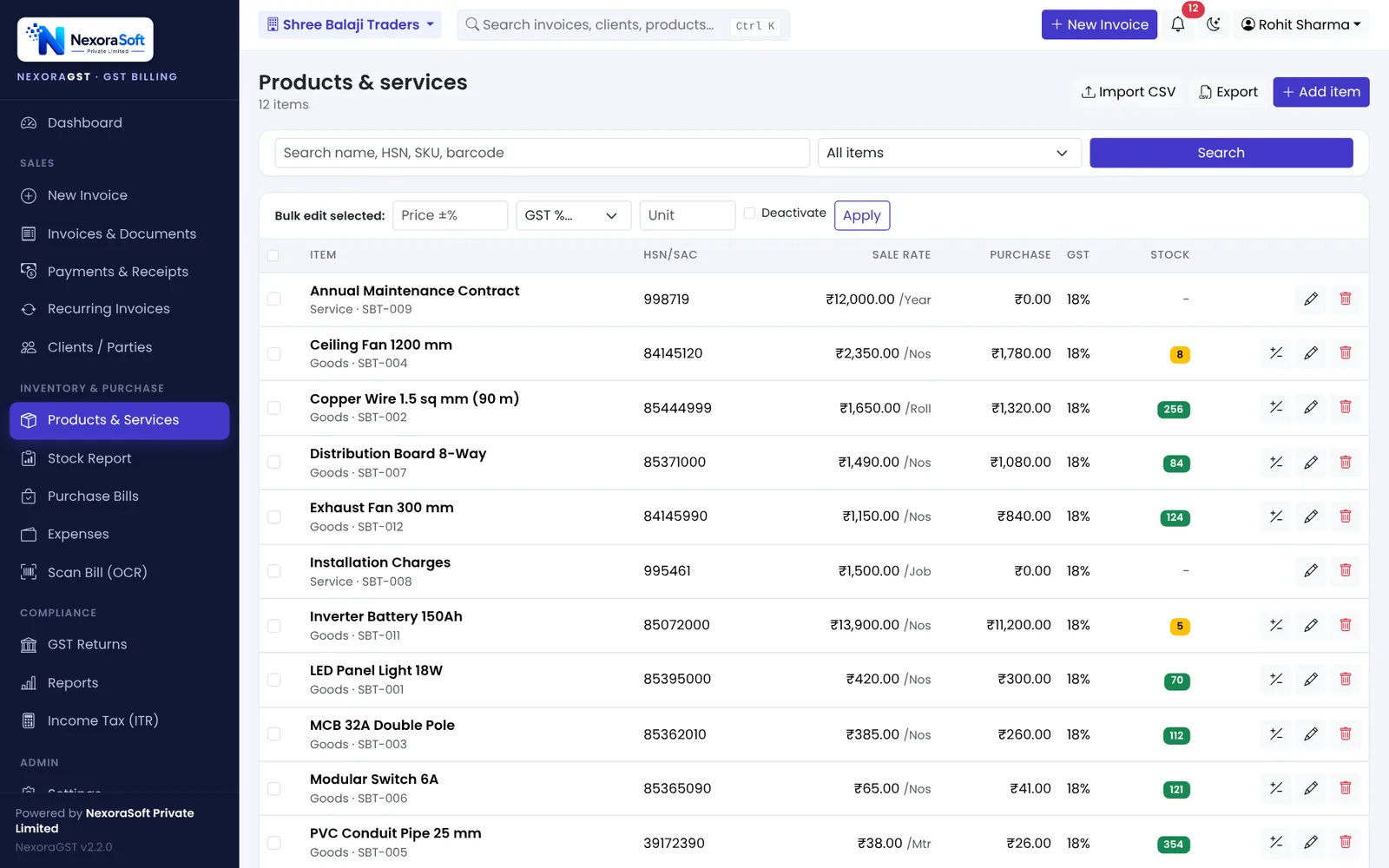
Task: Click the Add item button
Action: pos(1320,92)
